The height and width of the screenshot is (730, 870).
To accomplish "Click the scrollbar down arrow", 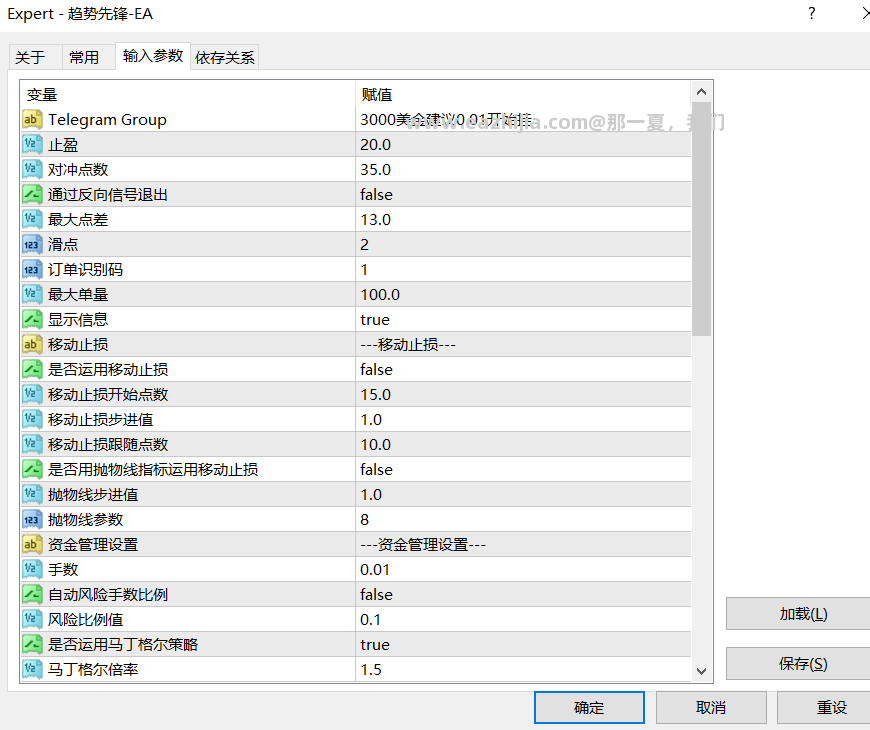I will click(x=701, y=671).
